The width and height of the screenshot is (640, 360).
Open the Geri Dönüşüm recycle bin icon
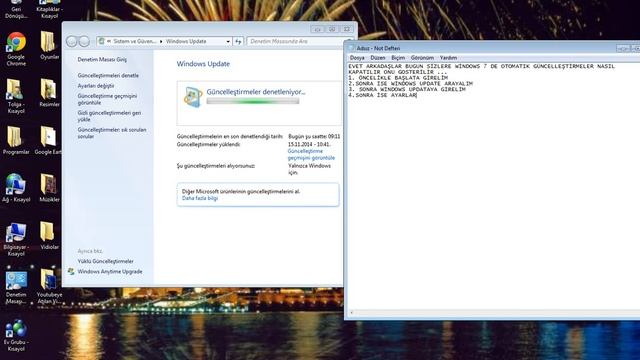[16, 10]
